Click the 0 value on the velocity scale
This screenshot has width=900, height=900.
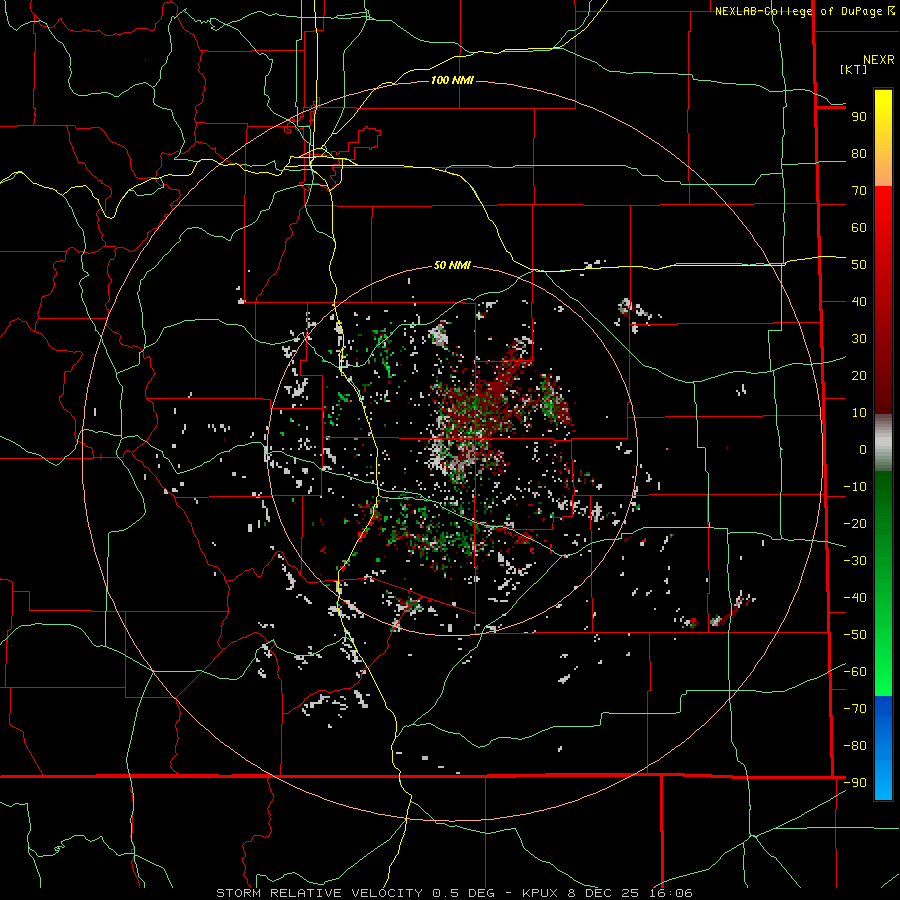[x=863, y=449]
